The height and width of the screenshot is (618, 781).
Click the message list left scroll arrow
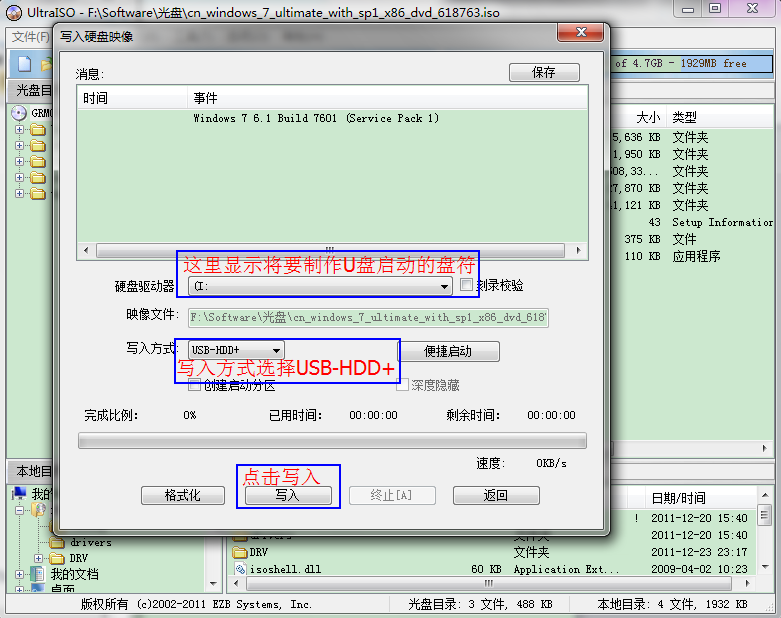click(86, 250)
